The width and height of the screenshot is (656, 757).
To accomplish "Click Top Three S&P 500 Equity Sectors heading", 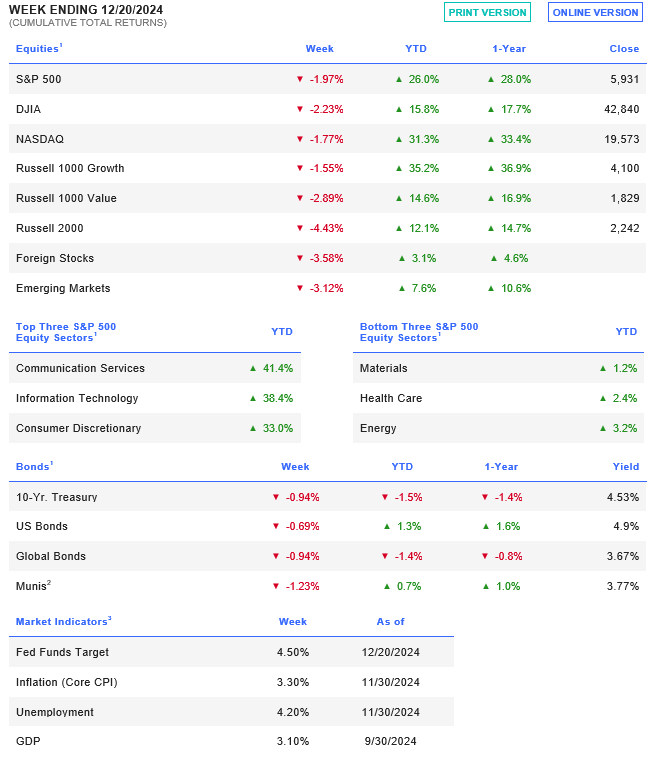I will point(66,332).
